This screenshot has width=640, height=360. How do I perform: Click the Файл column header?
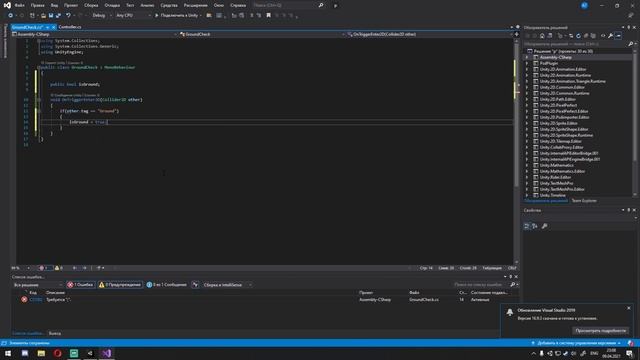[x=414, y=293]
